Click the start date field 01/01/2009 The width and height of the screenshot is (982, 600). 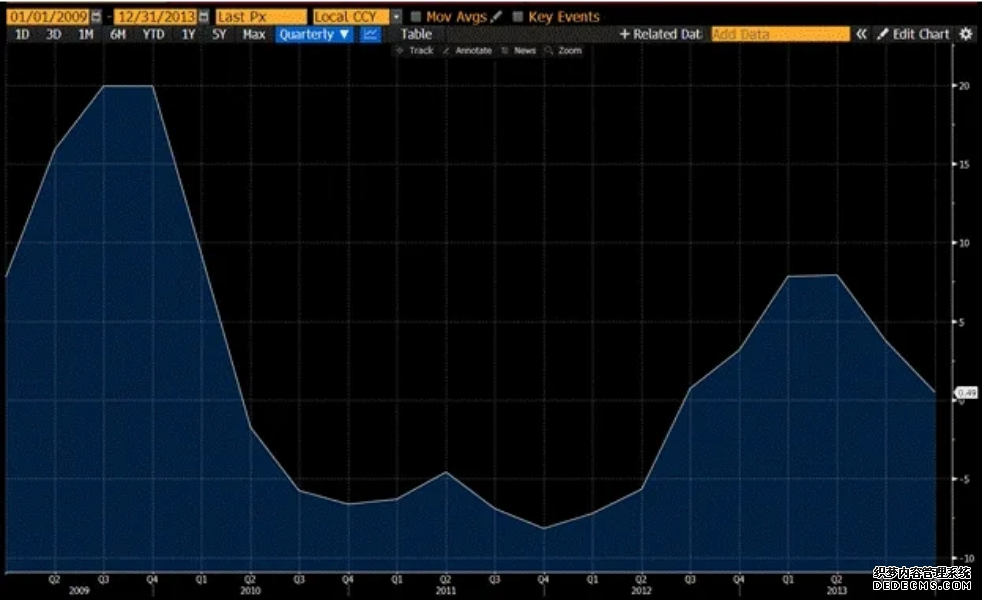click(48, 17)
